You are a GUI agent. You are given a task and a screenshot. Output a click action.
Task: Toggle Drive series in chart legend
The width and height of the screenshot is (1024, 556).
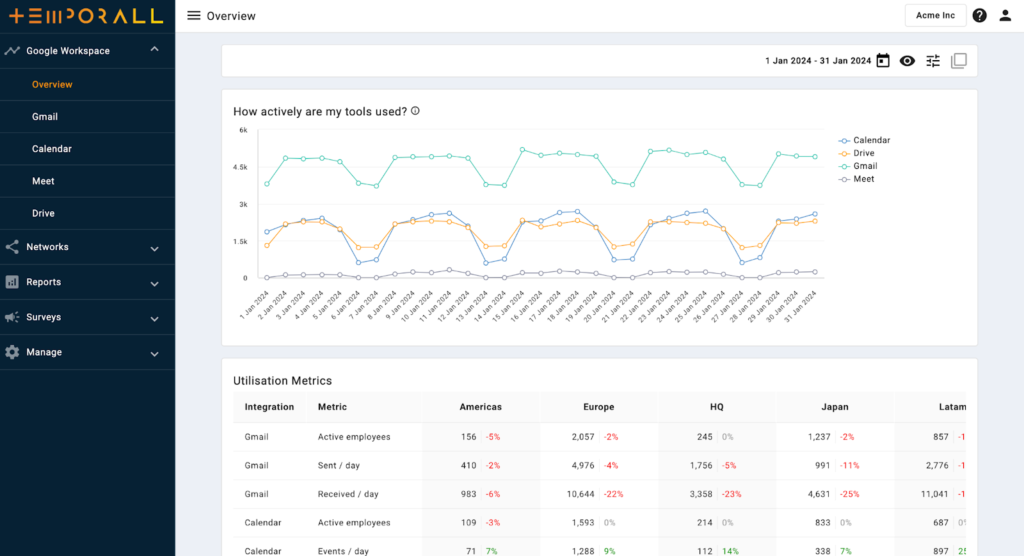pos(856,153)
